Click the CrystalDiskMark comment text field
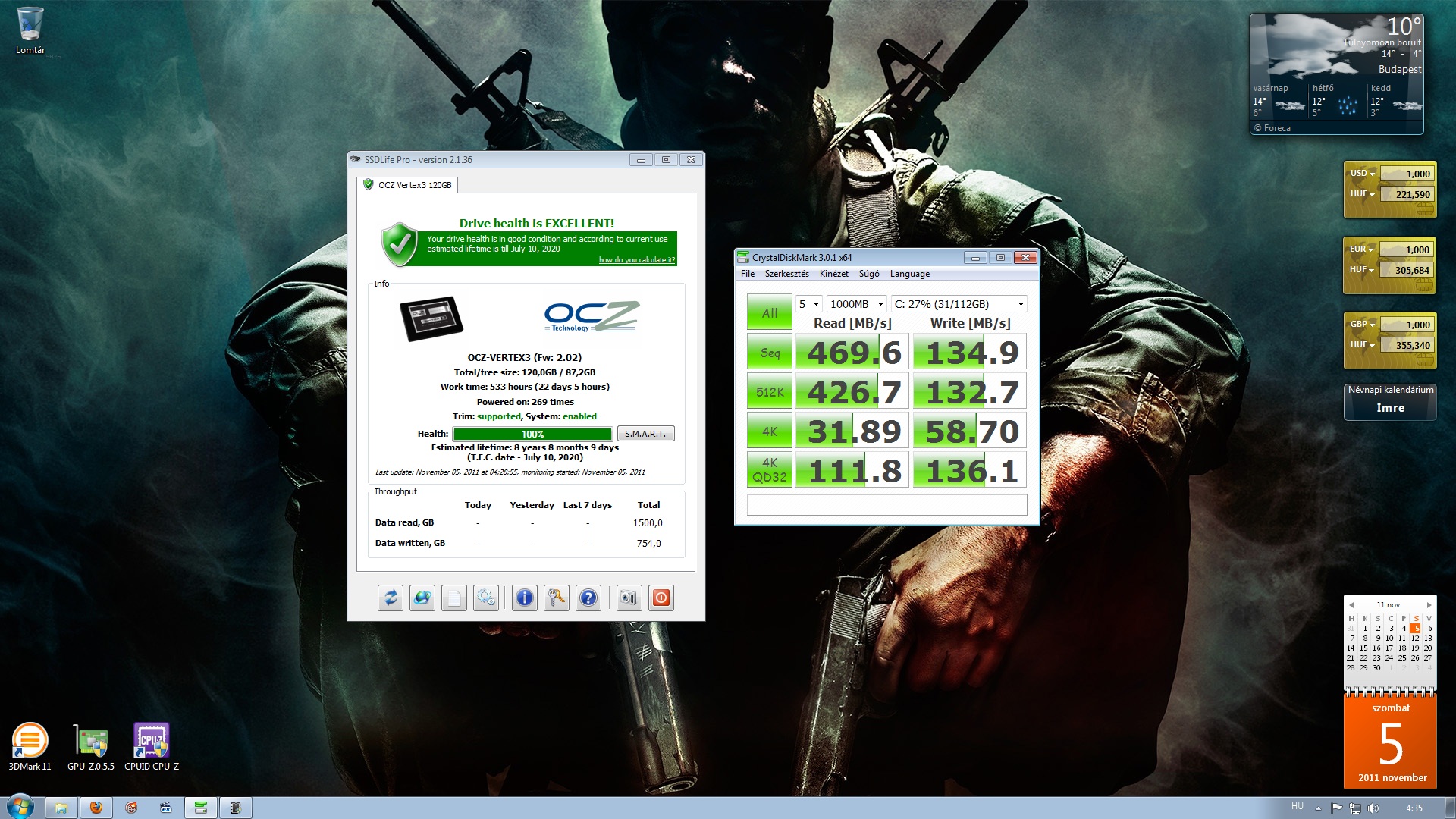 click(x=886, y=505)
